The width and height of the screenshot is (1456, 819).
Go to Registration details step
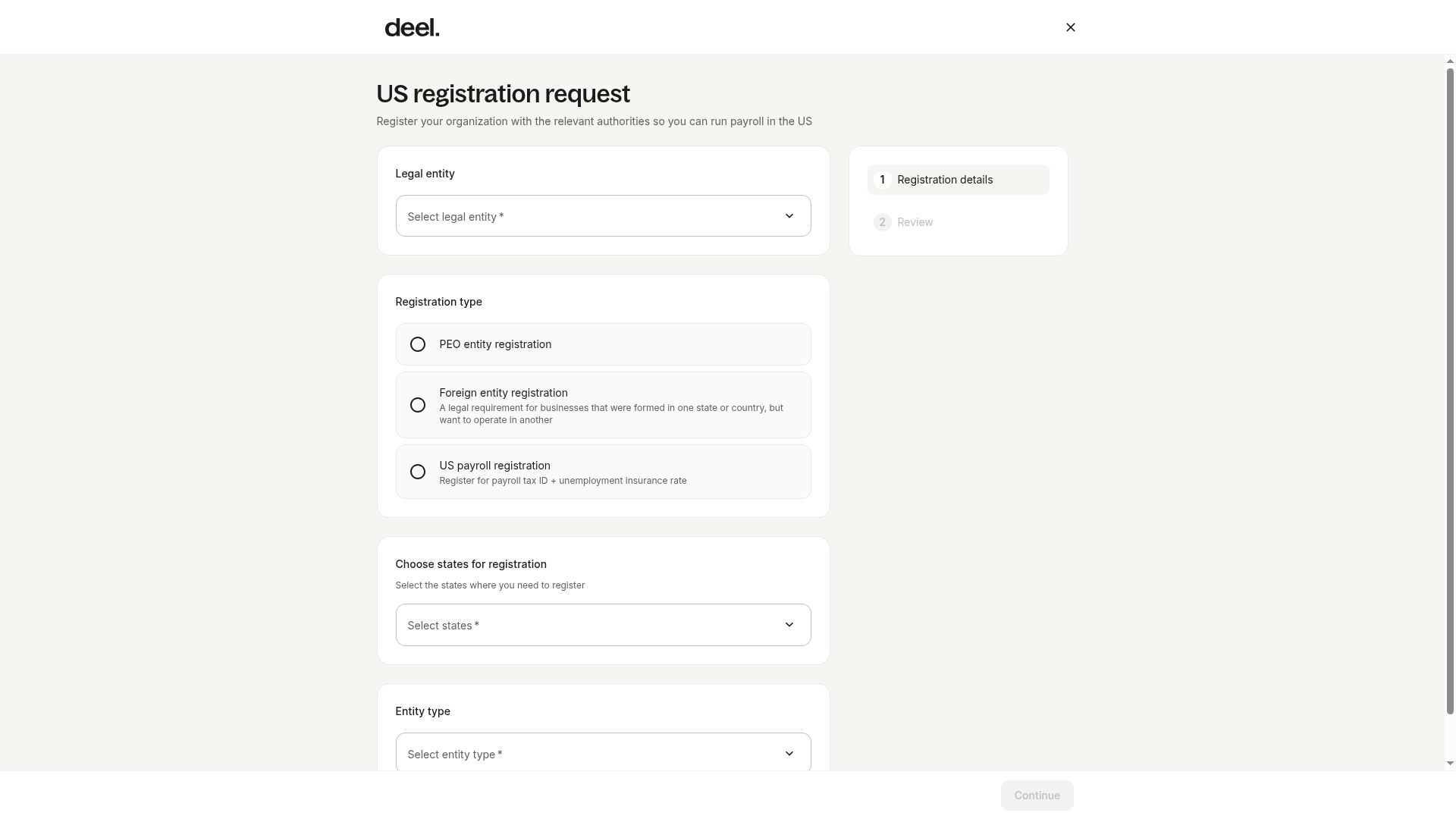(x=958, y=180)
